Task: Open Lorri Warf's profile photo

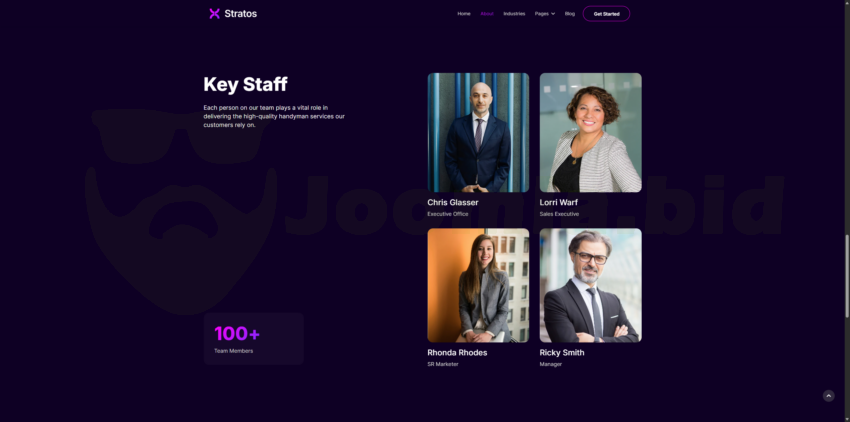Action: [x=590, y=132]
